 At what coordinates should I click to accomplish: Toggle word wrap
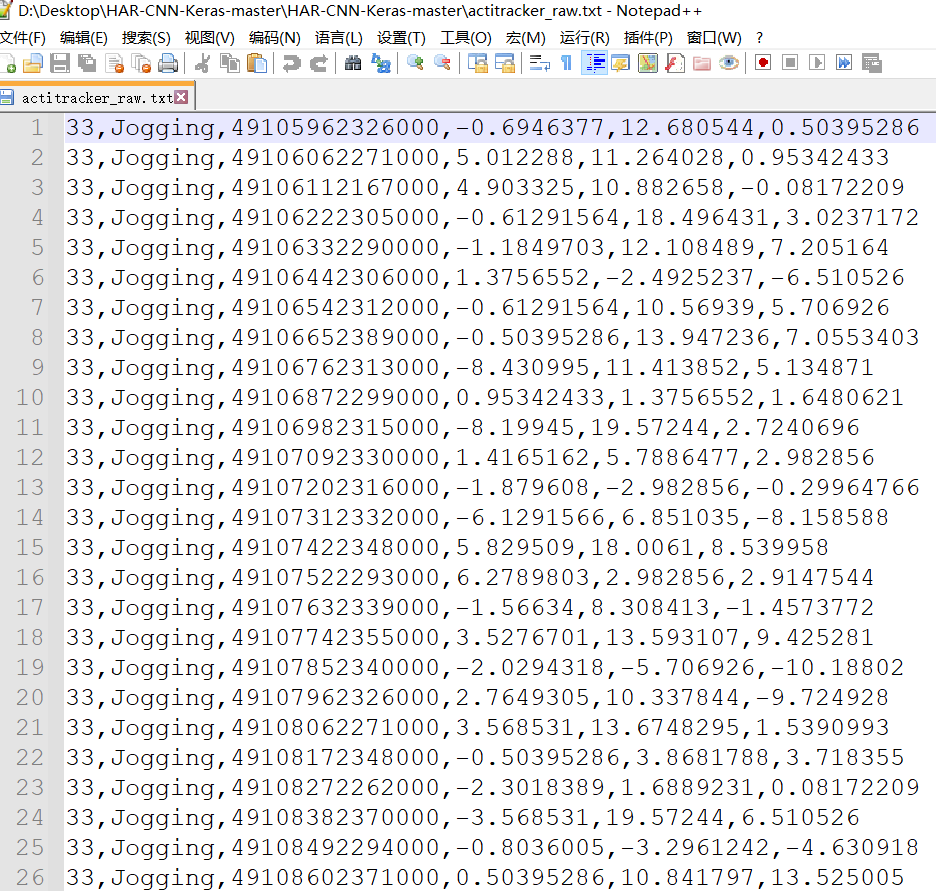pyautogui.click(x=540, y=63)
